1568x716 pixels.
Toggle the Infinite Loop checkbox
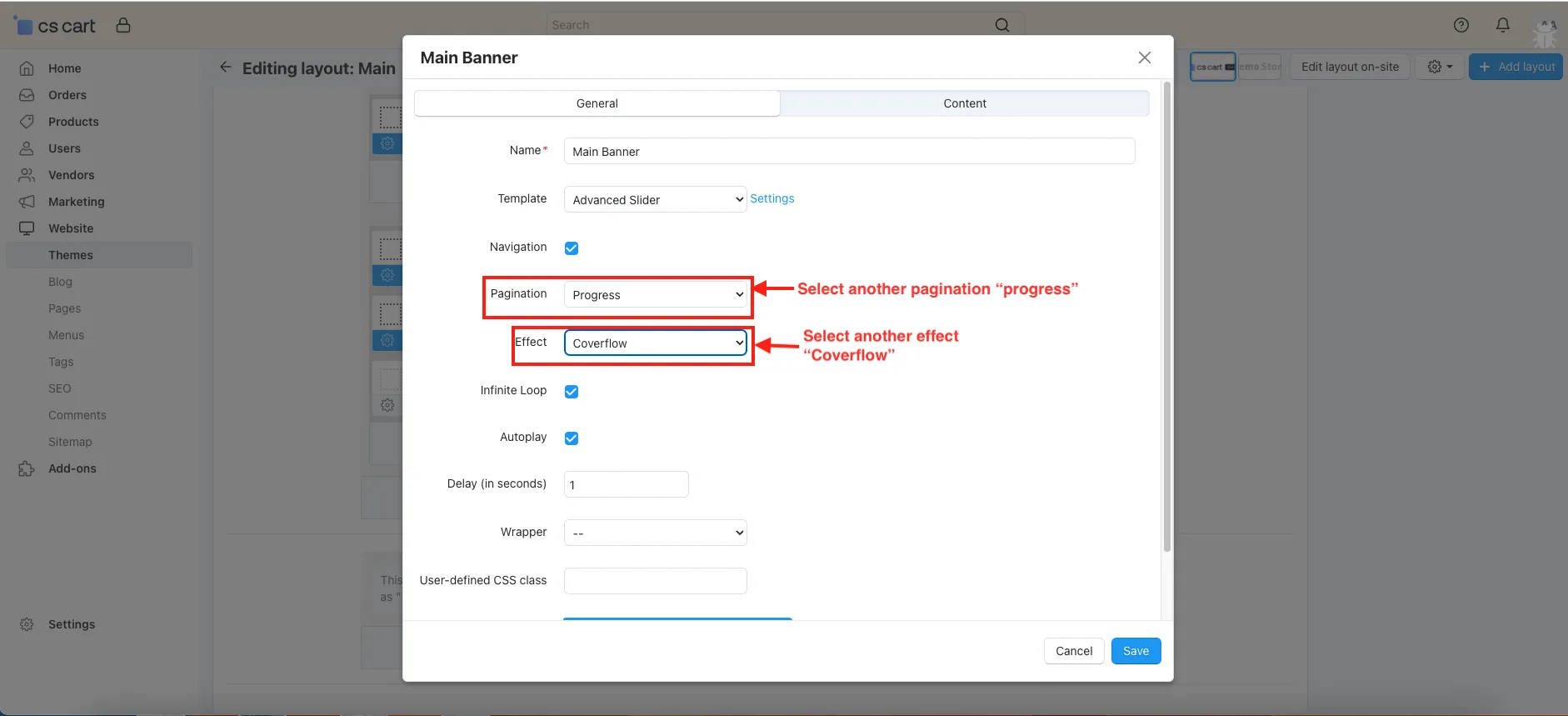(572, 392)
